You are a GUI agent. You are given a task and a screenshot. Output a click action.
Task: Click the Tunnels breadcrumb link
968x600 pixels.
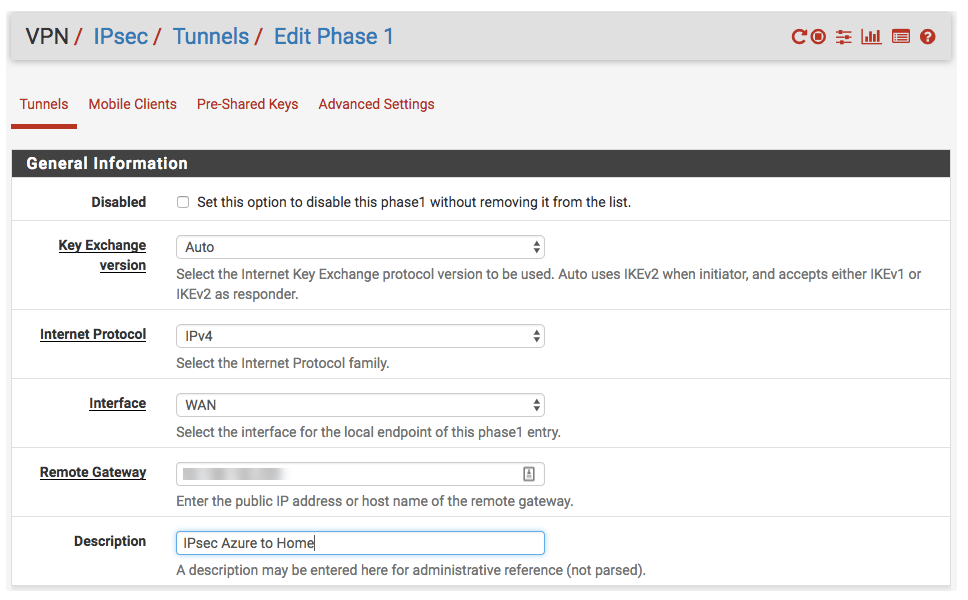[x=210, y=37]
